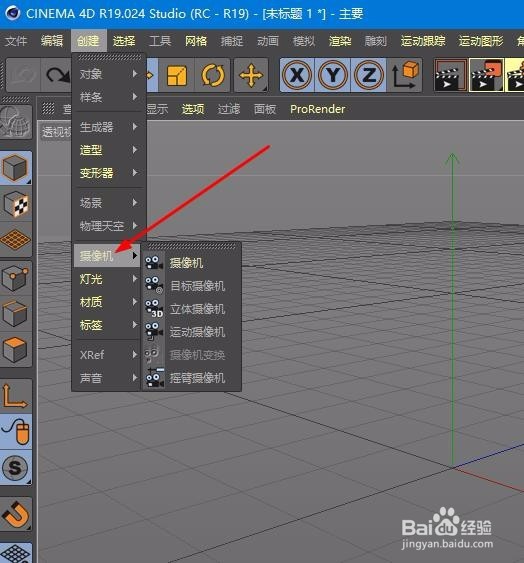The height and width of the screenshot is (563, 524).
Task: Open the 雕刻 menu
Action: pos(376,41)
